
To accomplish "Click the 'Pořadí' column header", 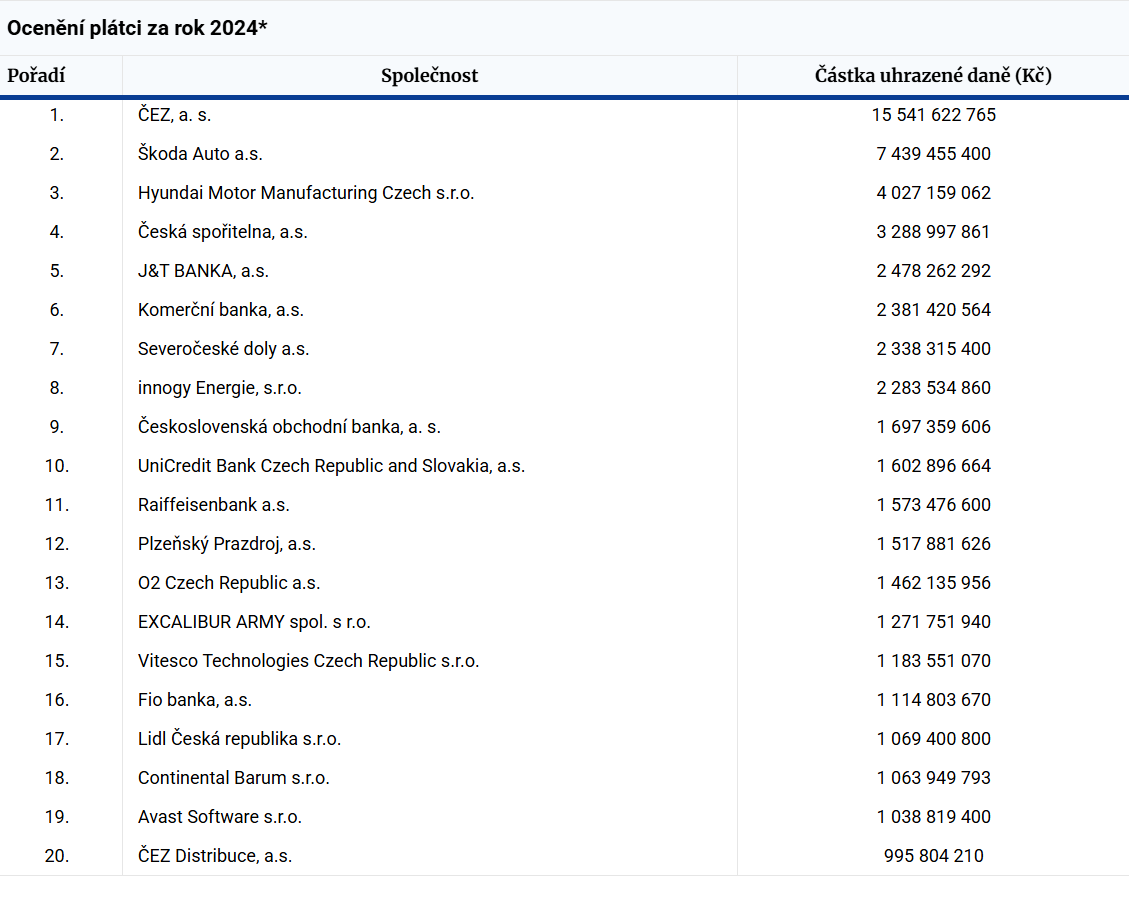I will click(x=36, y=76).
